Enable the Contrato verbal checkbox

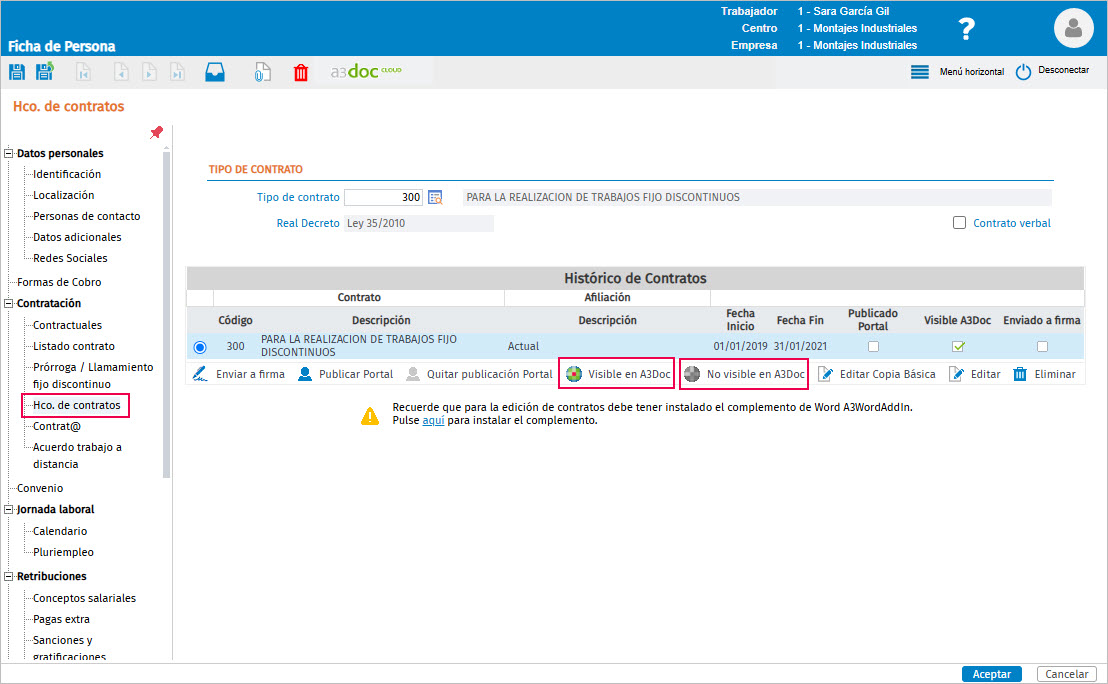coord(959,223)
